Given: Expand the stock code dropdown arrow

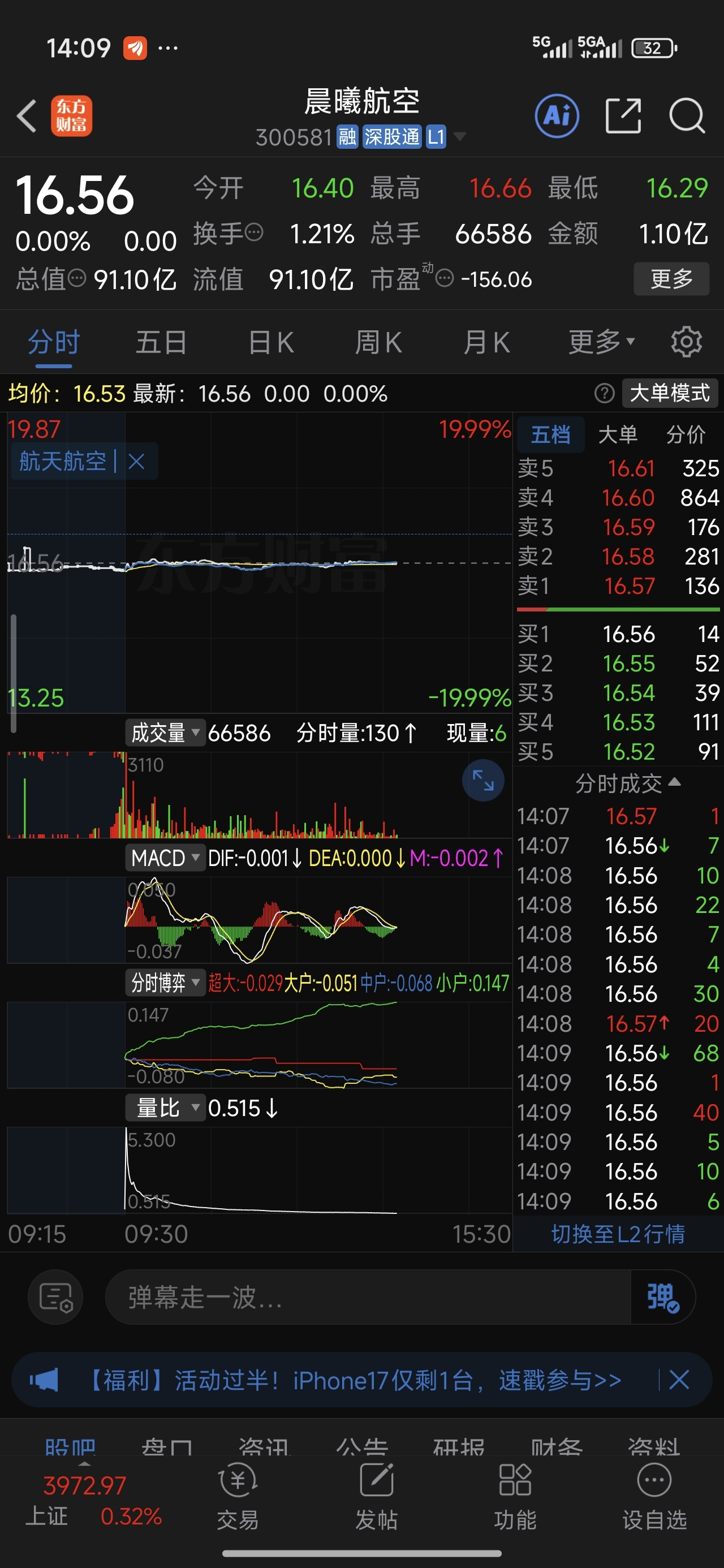Looking at the screenshot, I should [x=460, y=136].
